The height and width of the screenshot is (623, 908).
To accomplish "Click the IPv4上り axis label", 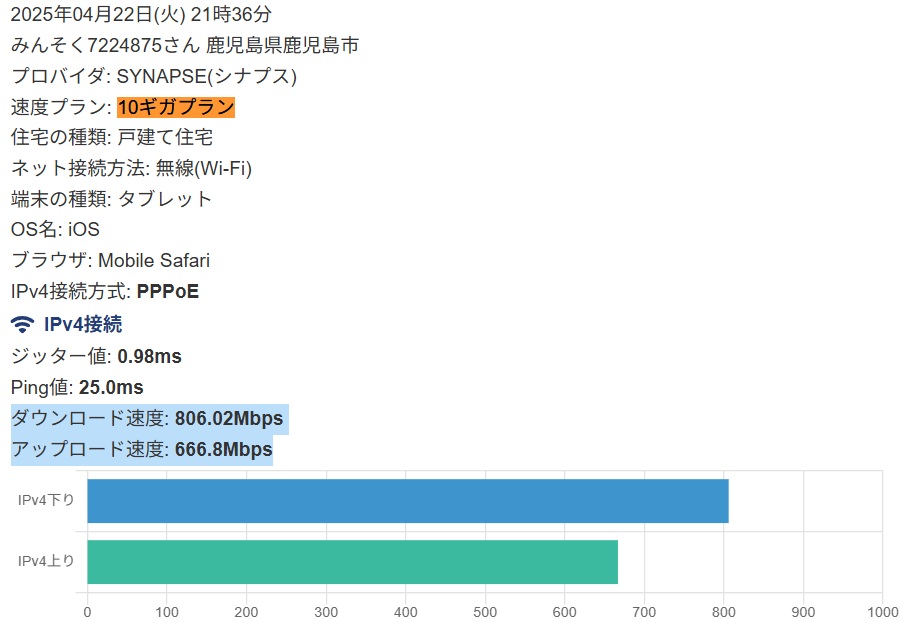I will click(46, 561).
